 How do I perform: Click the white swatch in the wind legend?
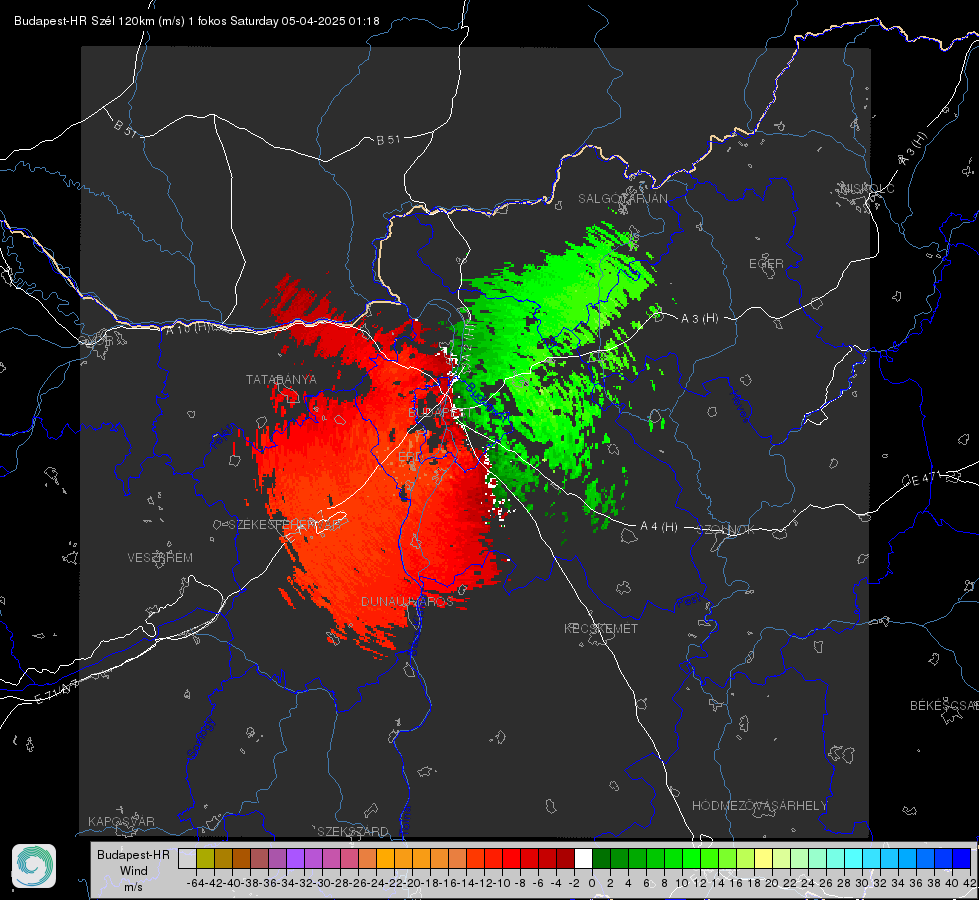pos(583,858)
